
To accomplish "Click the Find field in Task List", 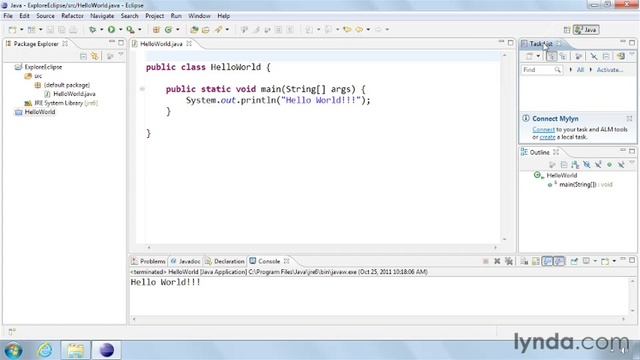I will (x=542, y=70).
